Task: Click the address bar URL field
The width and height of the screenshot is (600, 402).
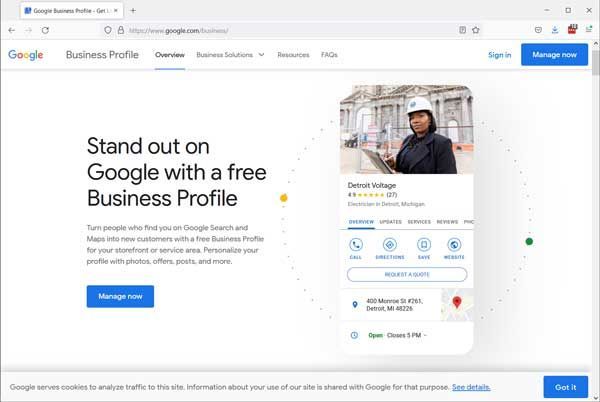Action: 291,30
